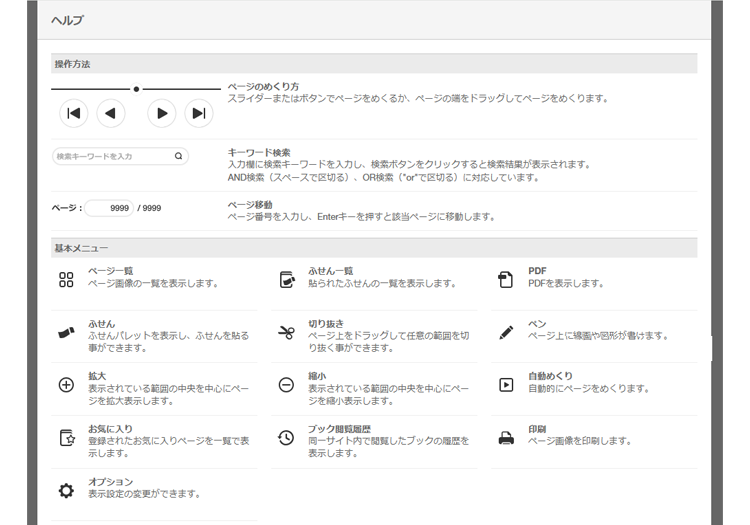The image size is (750, 525).
Task: Open the オプション gear icon
Action: click(x=66, y=490)
